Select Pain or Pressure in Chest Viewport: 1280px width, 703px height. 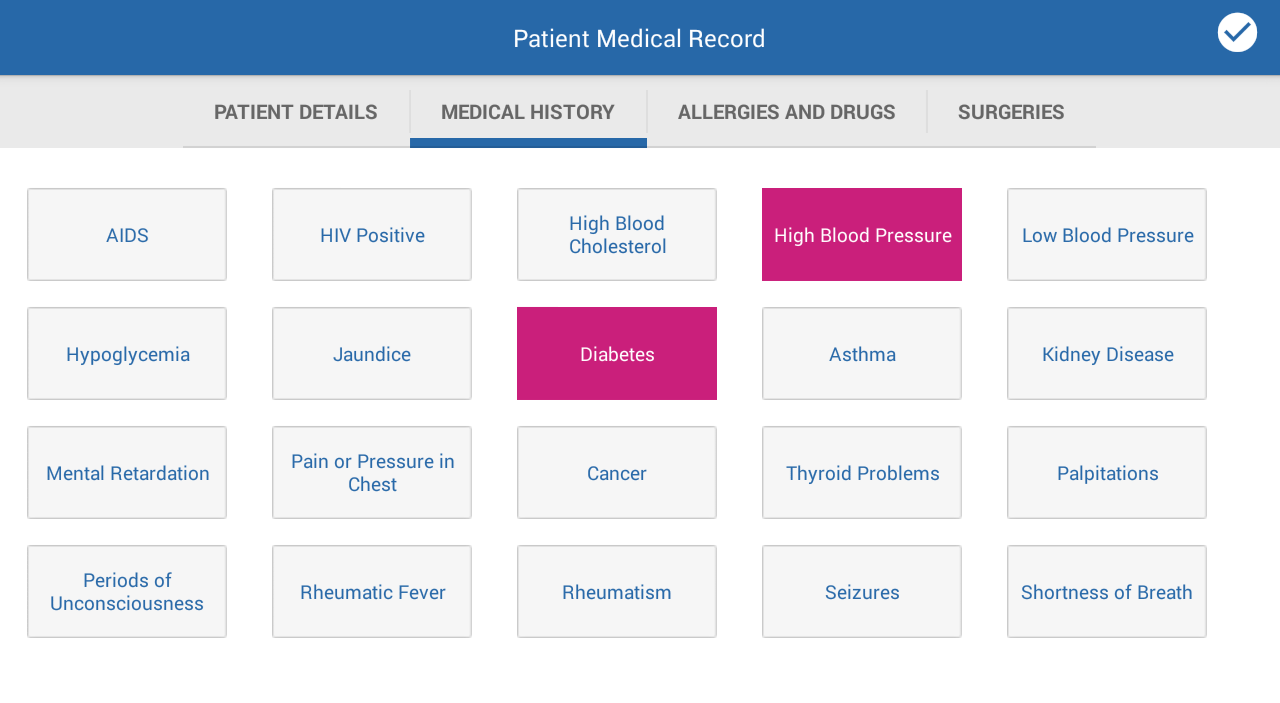coord(372,473)
